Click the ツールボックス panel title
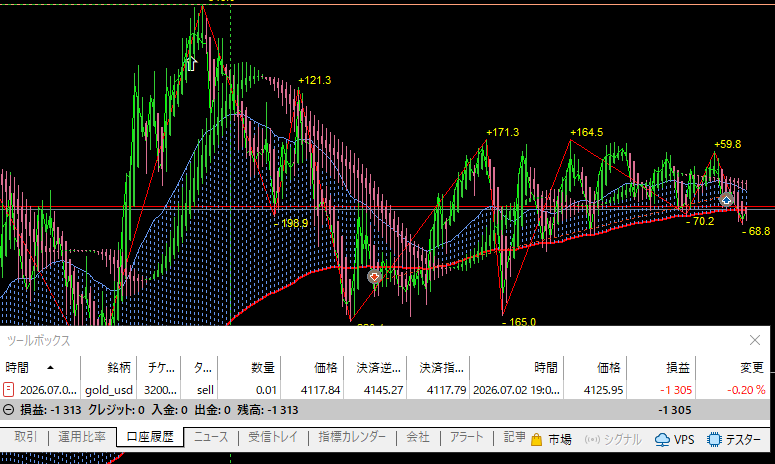This screenshot has height=464, width=775. [38, 340]
